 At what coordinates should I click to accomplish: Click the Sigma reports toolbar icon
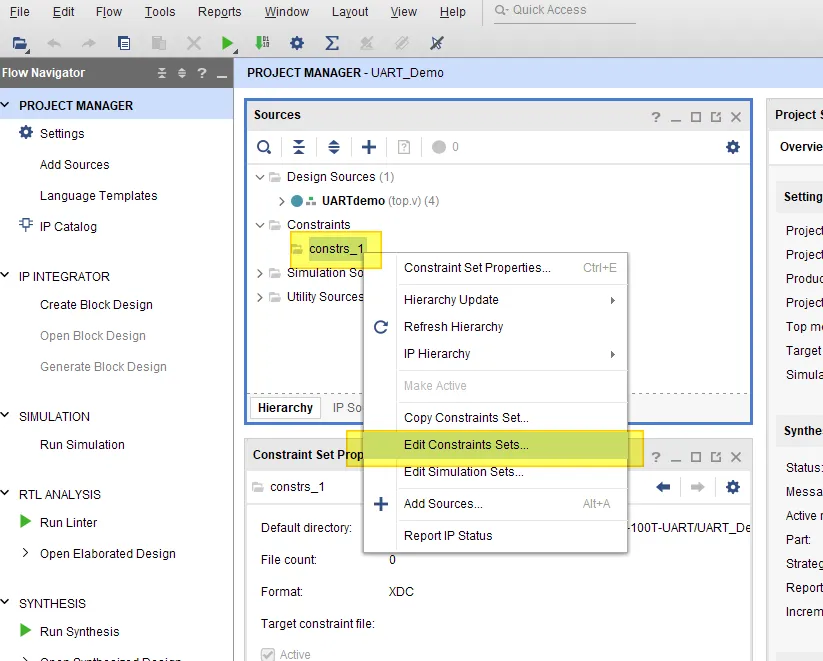tap(332, 44)
